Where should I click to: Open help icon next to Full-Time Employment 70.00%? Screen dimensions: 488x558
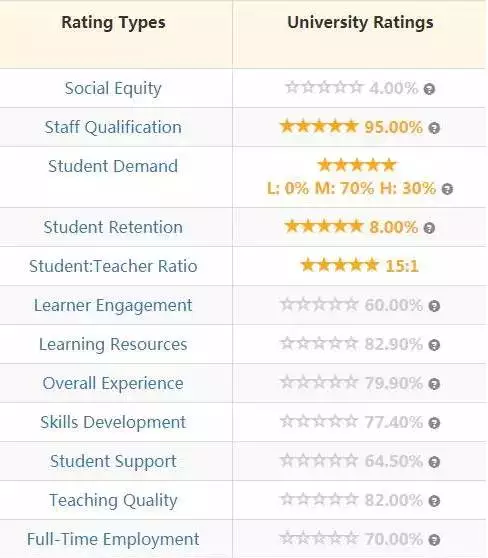tap(434, 540)
